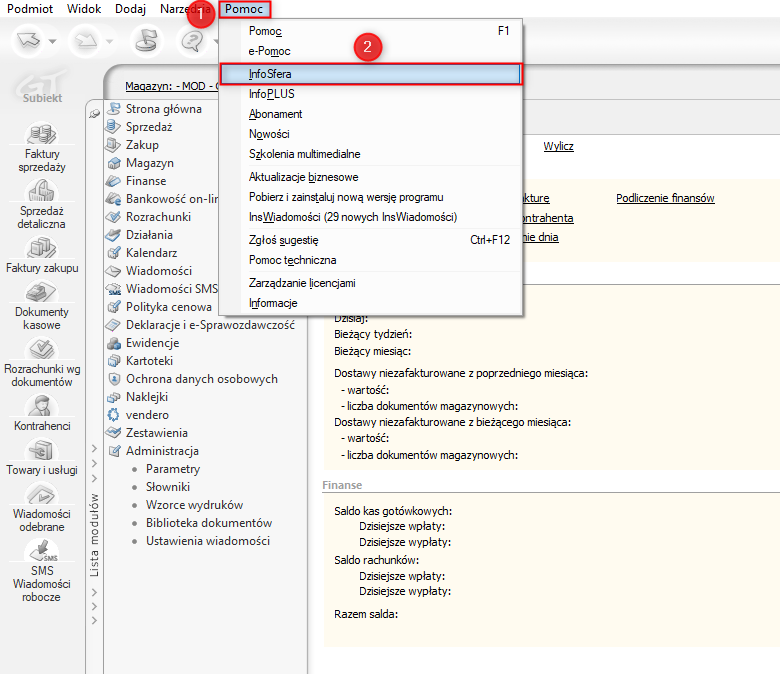Select Wzorce wydruków under Administracja
Image resolution: width=780 pixels, height=674 pixels.
click(x=194, y=505)
